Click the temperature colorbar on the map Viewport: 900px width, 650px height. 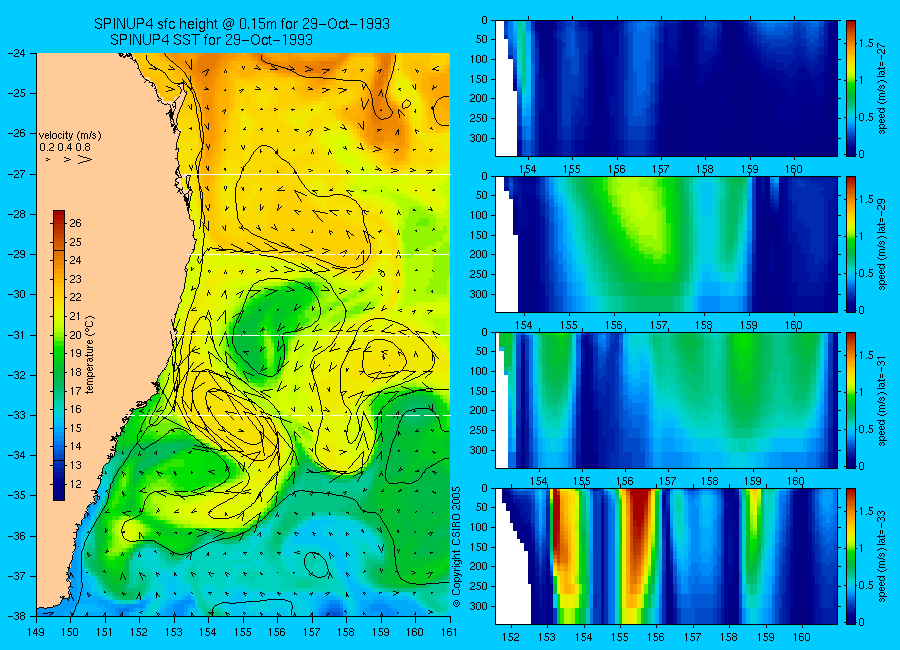click(x=59, y=355)
